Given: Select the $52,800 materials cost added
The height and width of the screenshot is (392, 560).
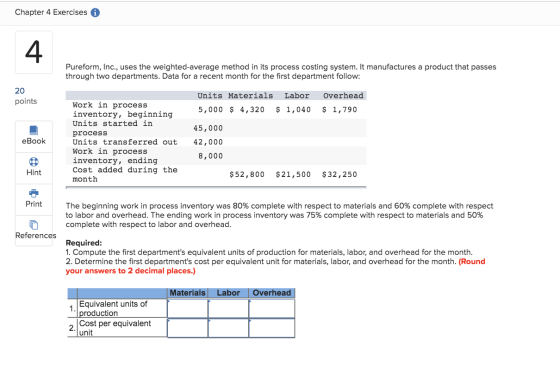Looking at the screenshot, I should click(247, 175).
